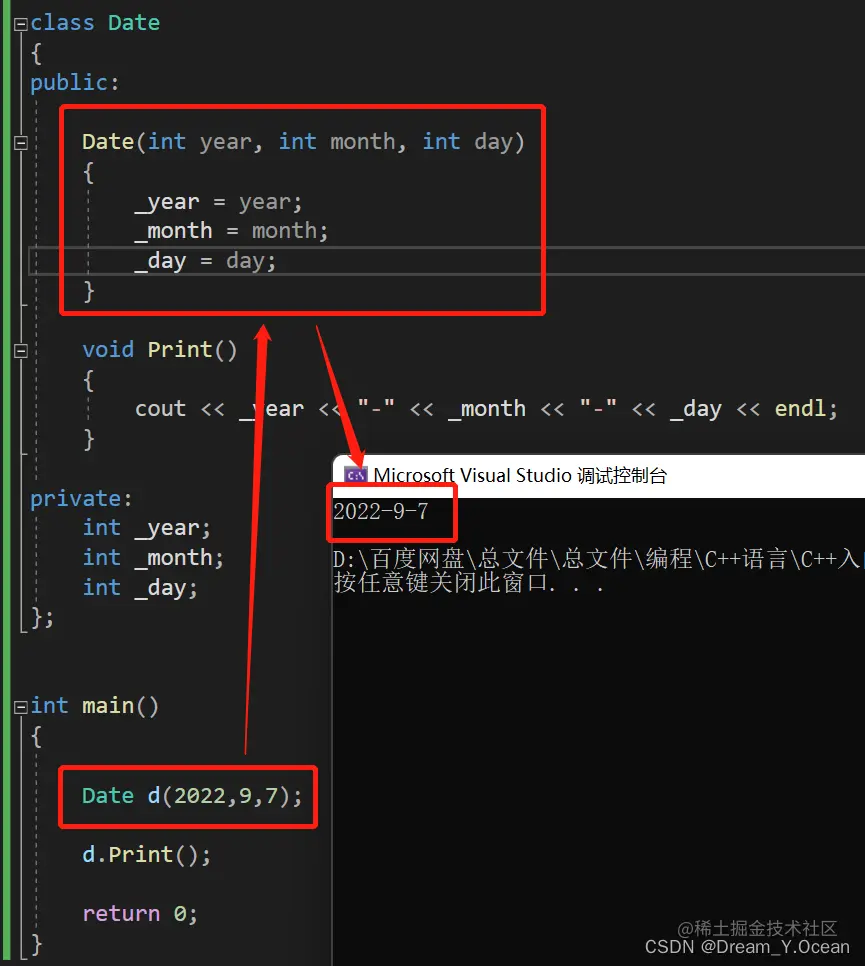Place cursor on '_year = year;' line

pyautogui.click(x=219, y=202)
